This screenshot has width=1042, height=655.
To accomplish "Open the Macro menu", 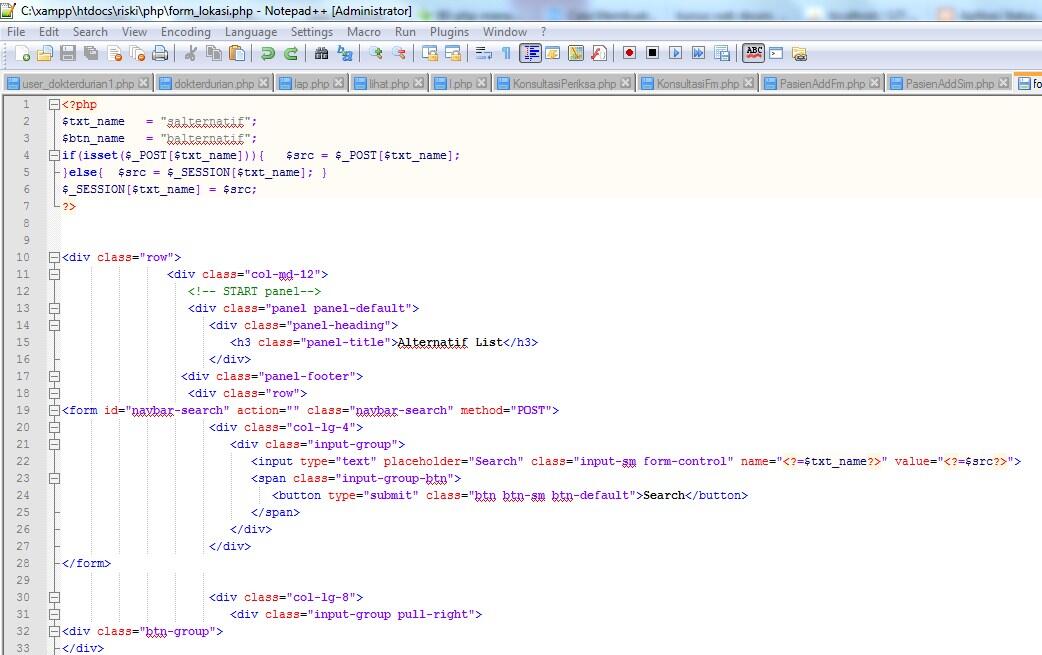I will coord(364,32).
